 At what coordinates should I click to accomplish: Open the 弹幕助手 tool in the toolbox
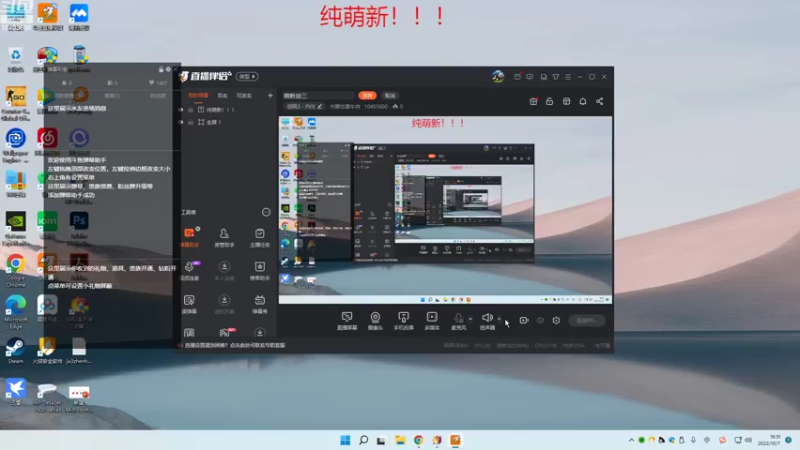click(190, 237)
